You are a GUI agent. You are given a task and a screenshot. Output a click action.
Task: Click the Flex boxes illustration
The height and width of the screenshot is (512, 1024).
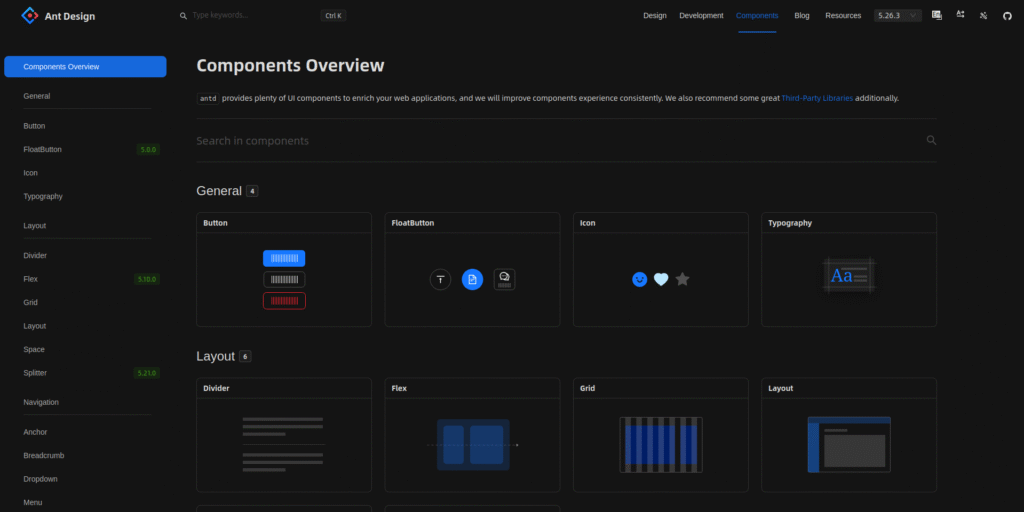coord(473,445)
